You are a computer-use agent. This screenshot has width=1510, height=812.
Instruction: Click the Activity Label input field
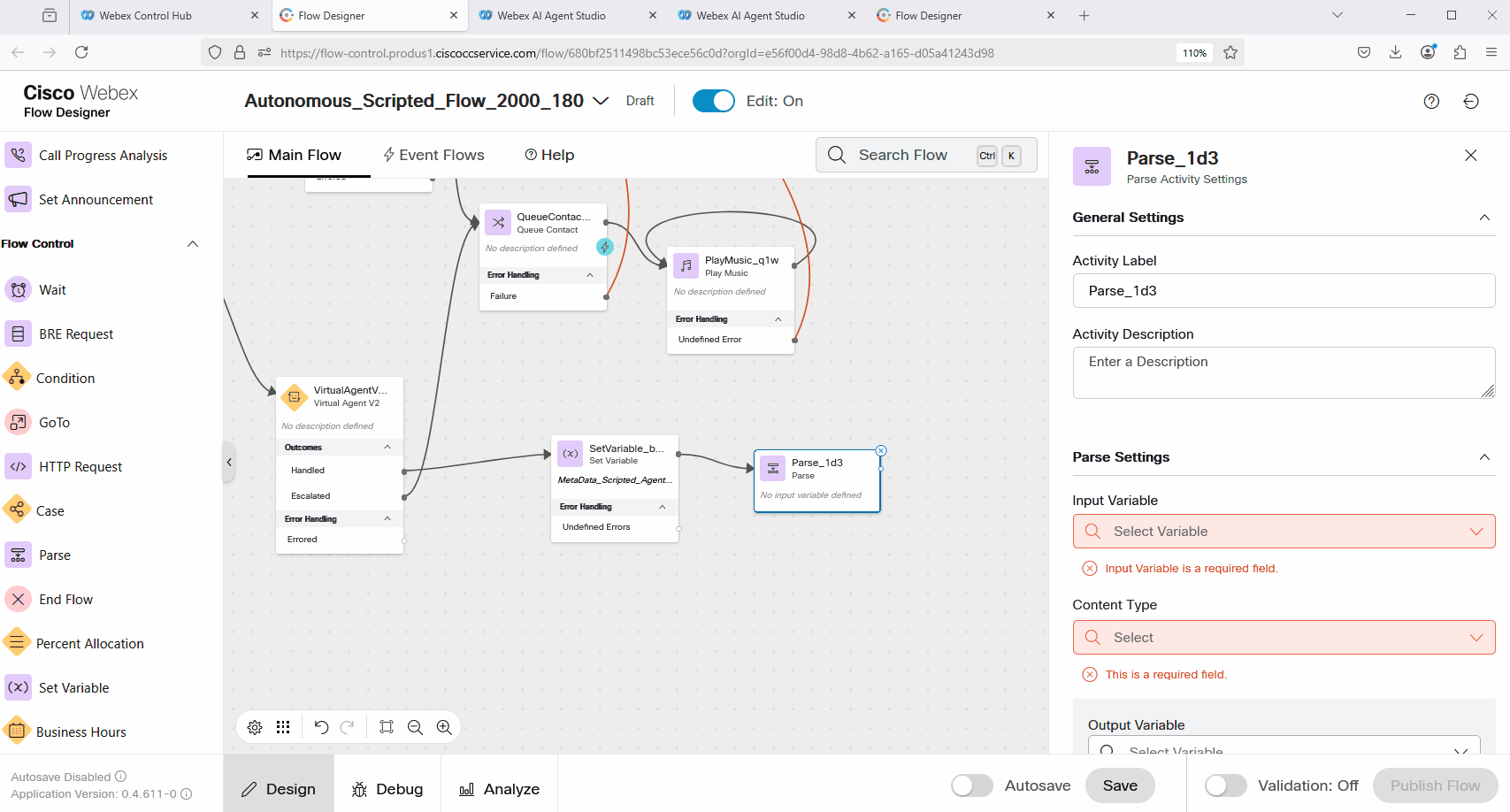tap(1284, 291)
